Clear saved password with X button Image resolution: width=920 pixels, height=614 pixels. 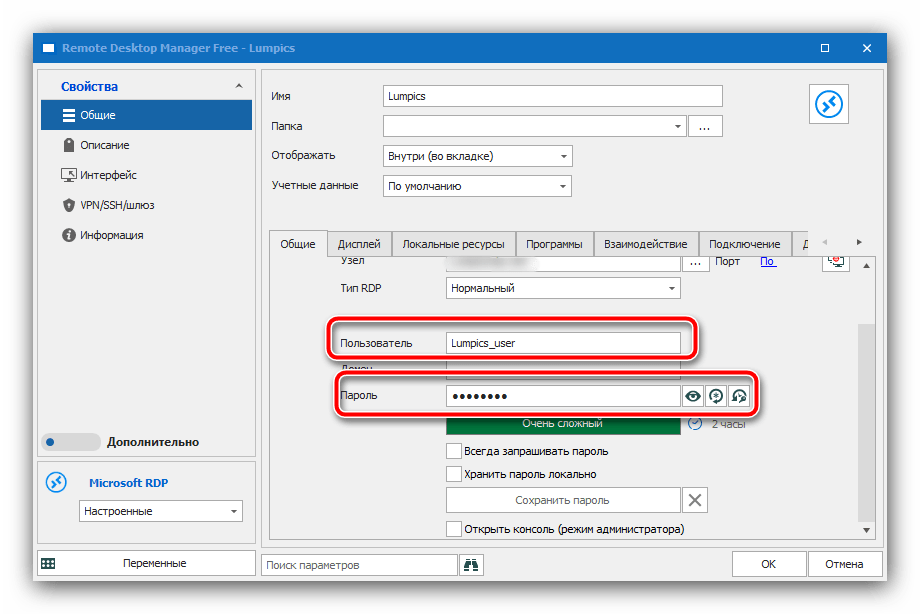point(695,500)
